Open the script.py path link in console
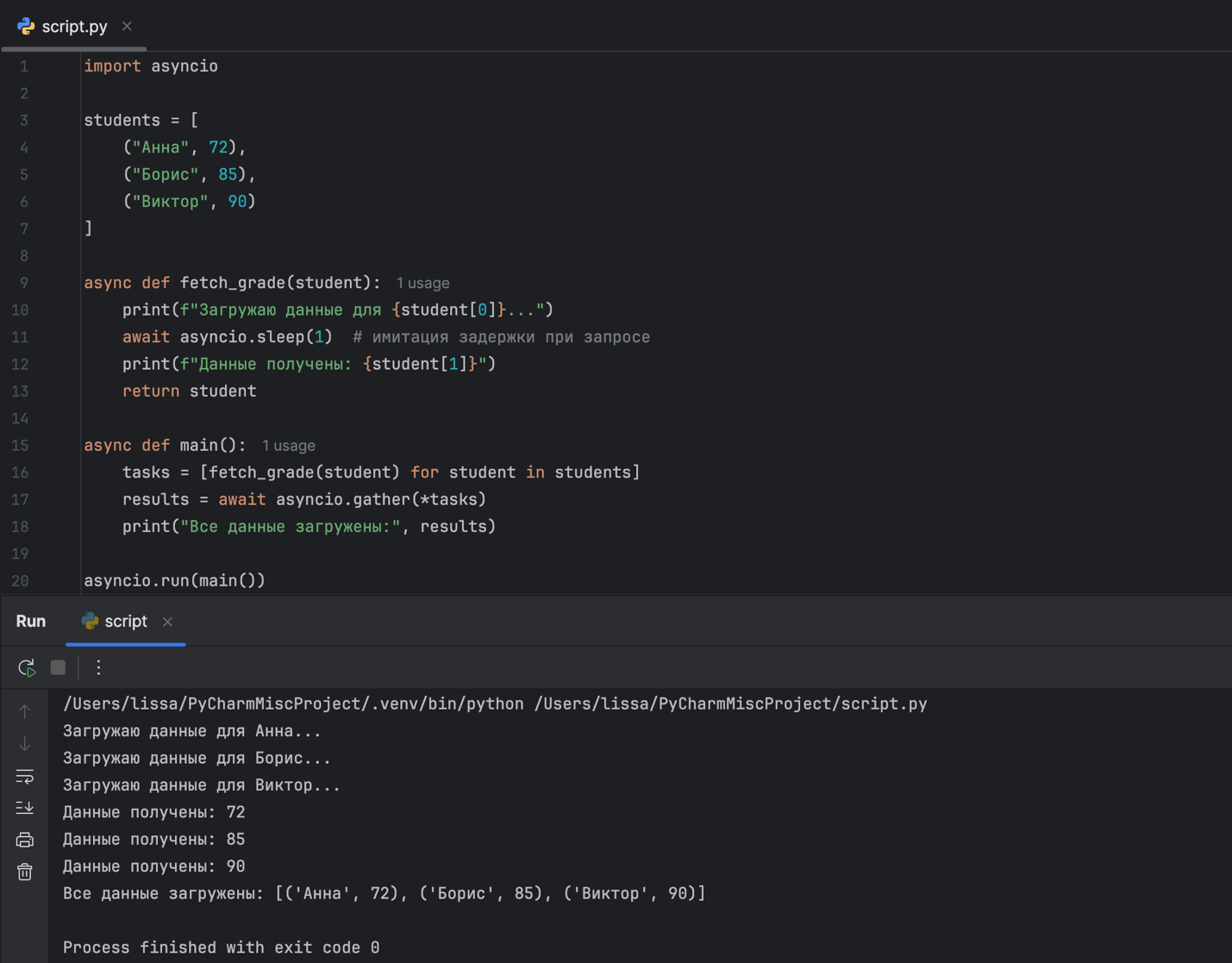Image resolution: width=1232 pixels, height=963 pixels. (730, 704)
